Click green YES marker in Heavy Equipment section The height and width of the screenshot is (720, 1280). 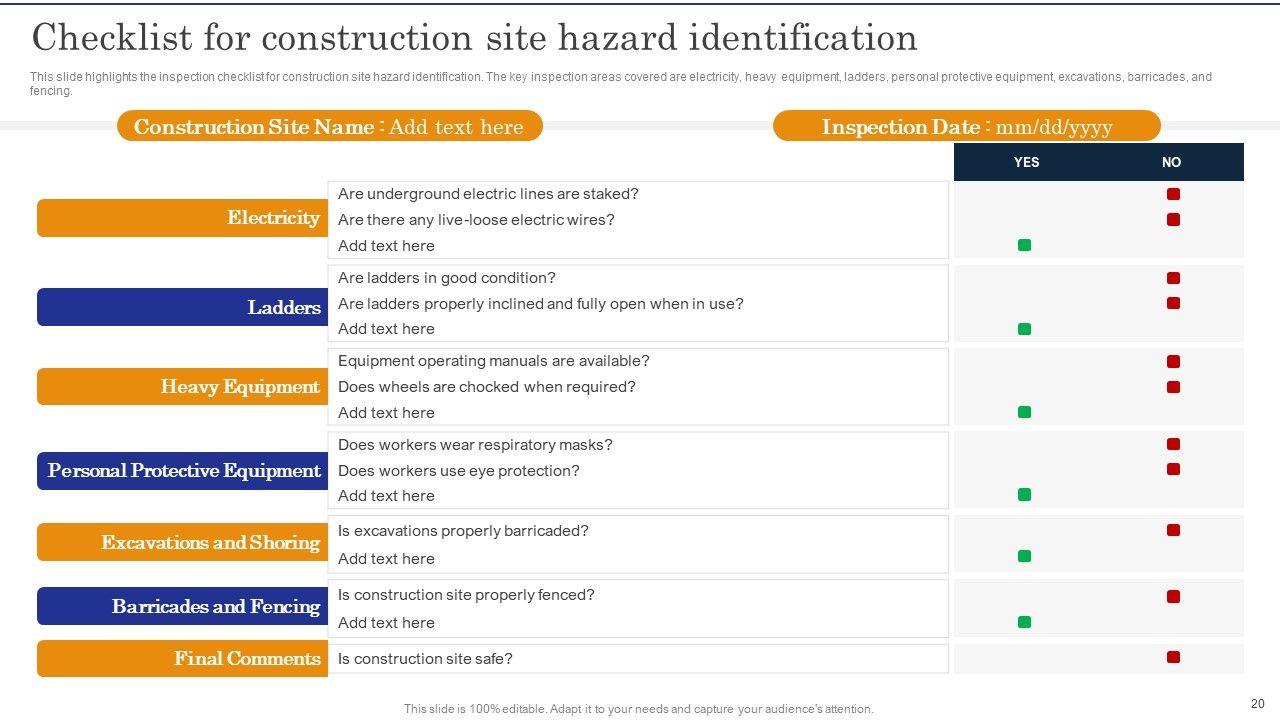tap(1024, 412)
